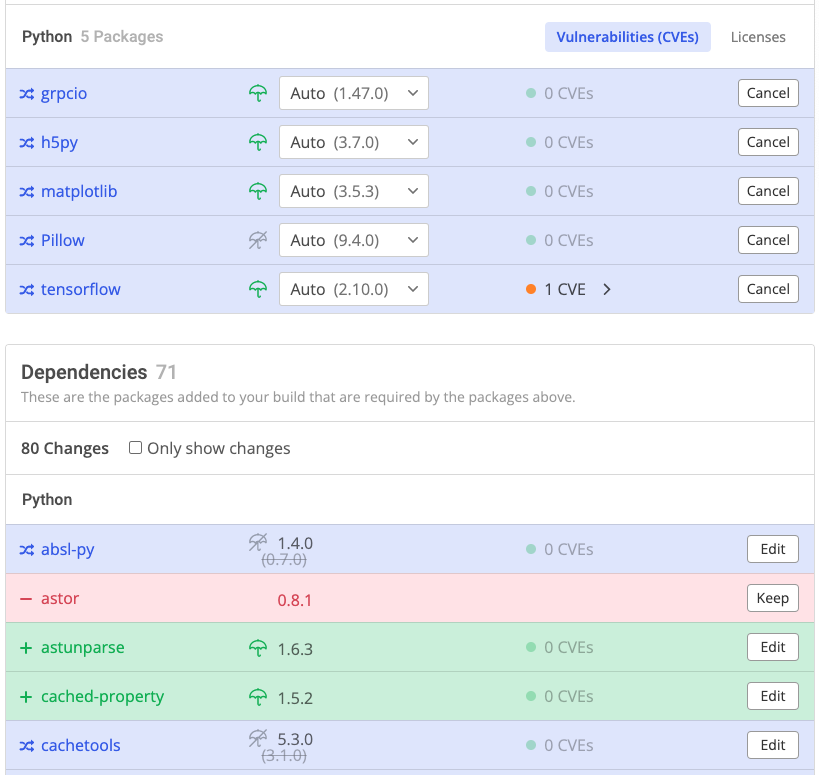Open the version dropdown for Pillow
Screen dimensions: 819x775
click(353, 240)
